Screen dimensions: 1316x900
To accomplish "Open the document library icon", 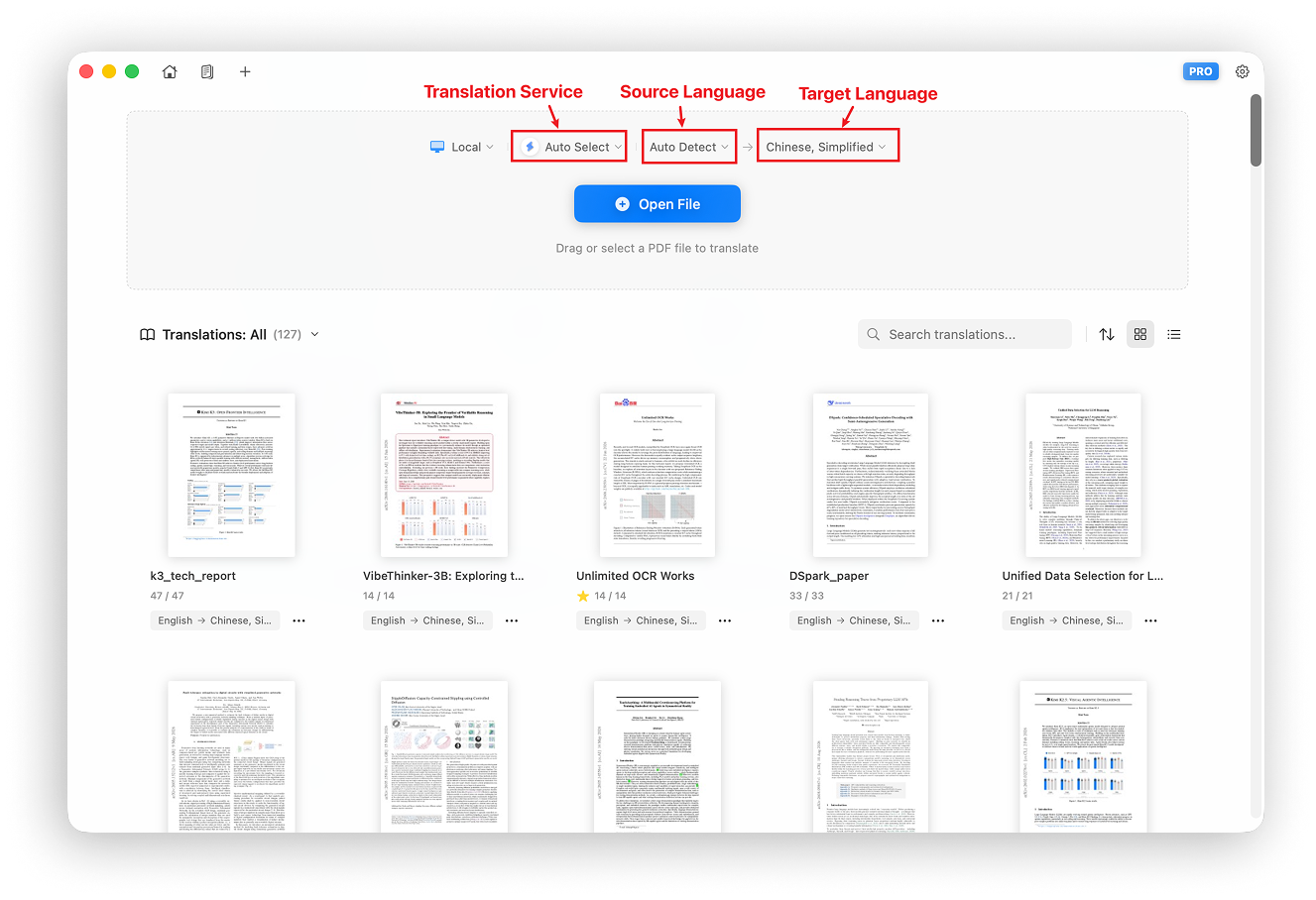I will click(x=207, y=71).
